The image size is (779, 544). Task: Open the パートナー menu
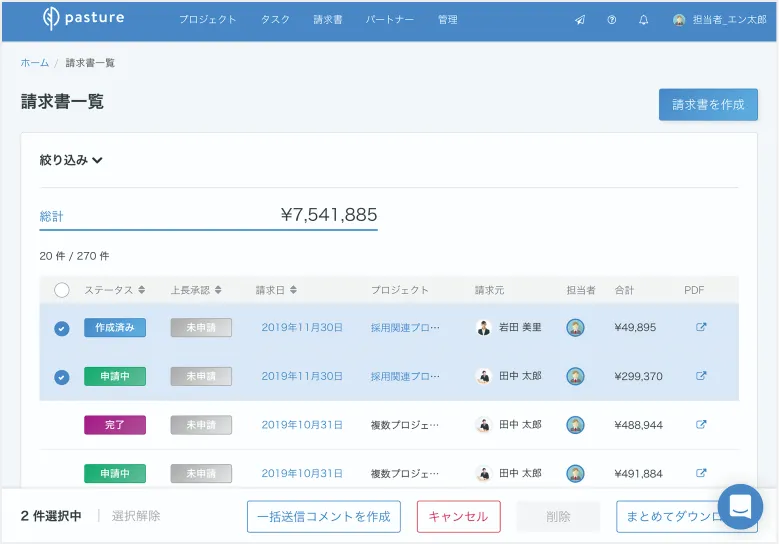click(389, 20)
